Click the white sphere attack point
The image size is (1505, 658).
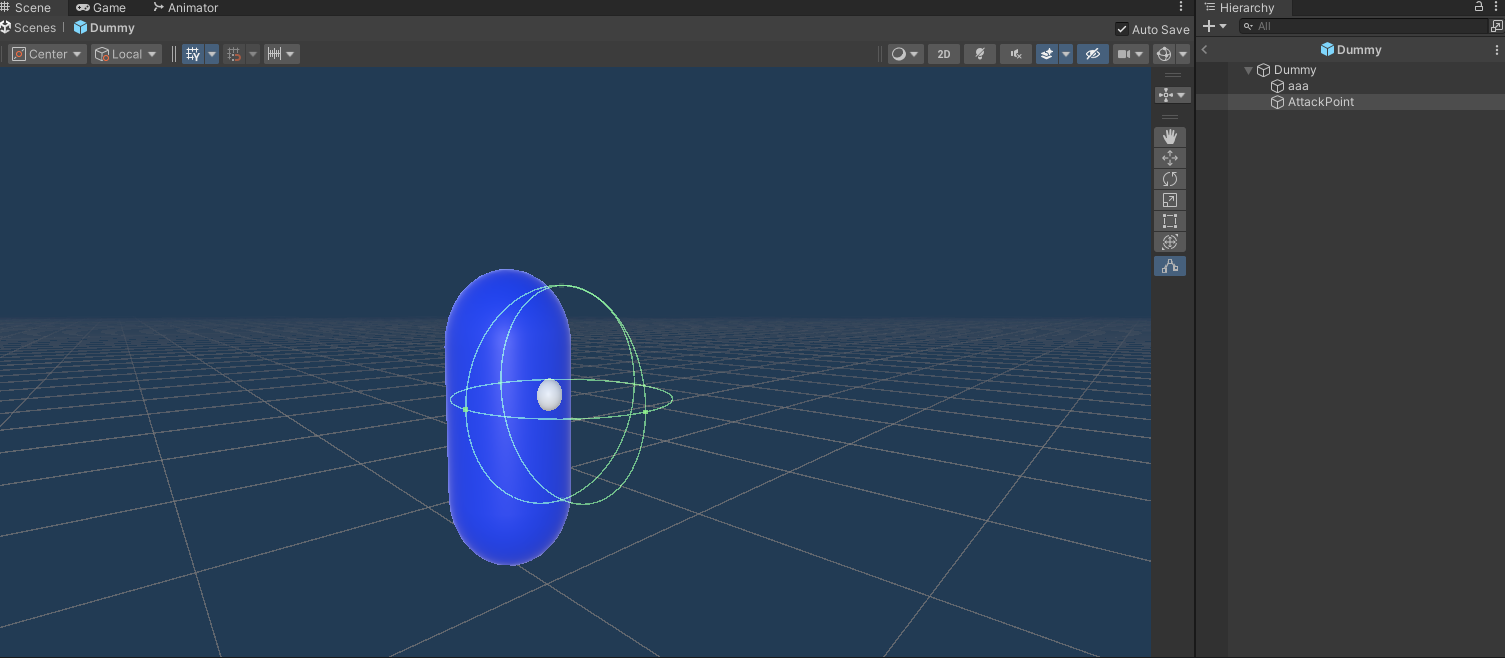(549, 395)
